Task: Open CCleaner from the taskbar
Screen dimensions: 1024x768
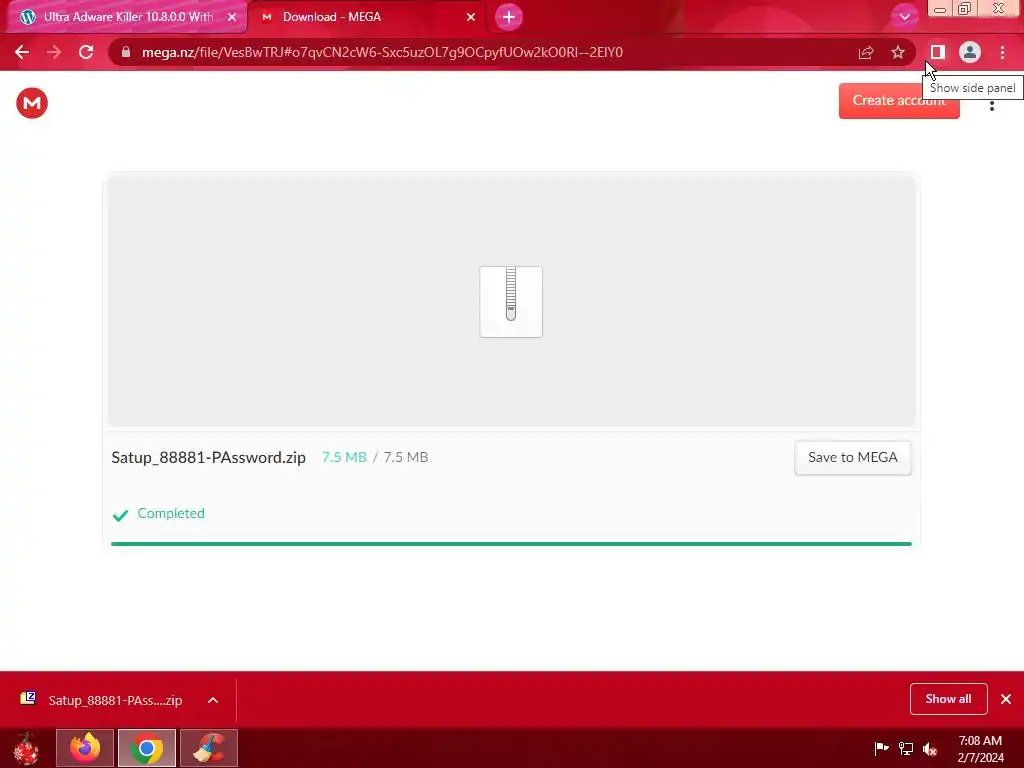Action: (x=209, y=748)
